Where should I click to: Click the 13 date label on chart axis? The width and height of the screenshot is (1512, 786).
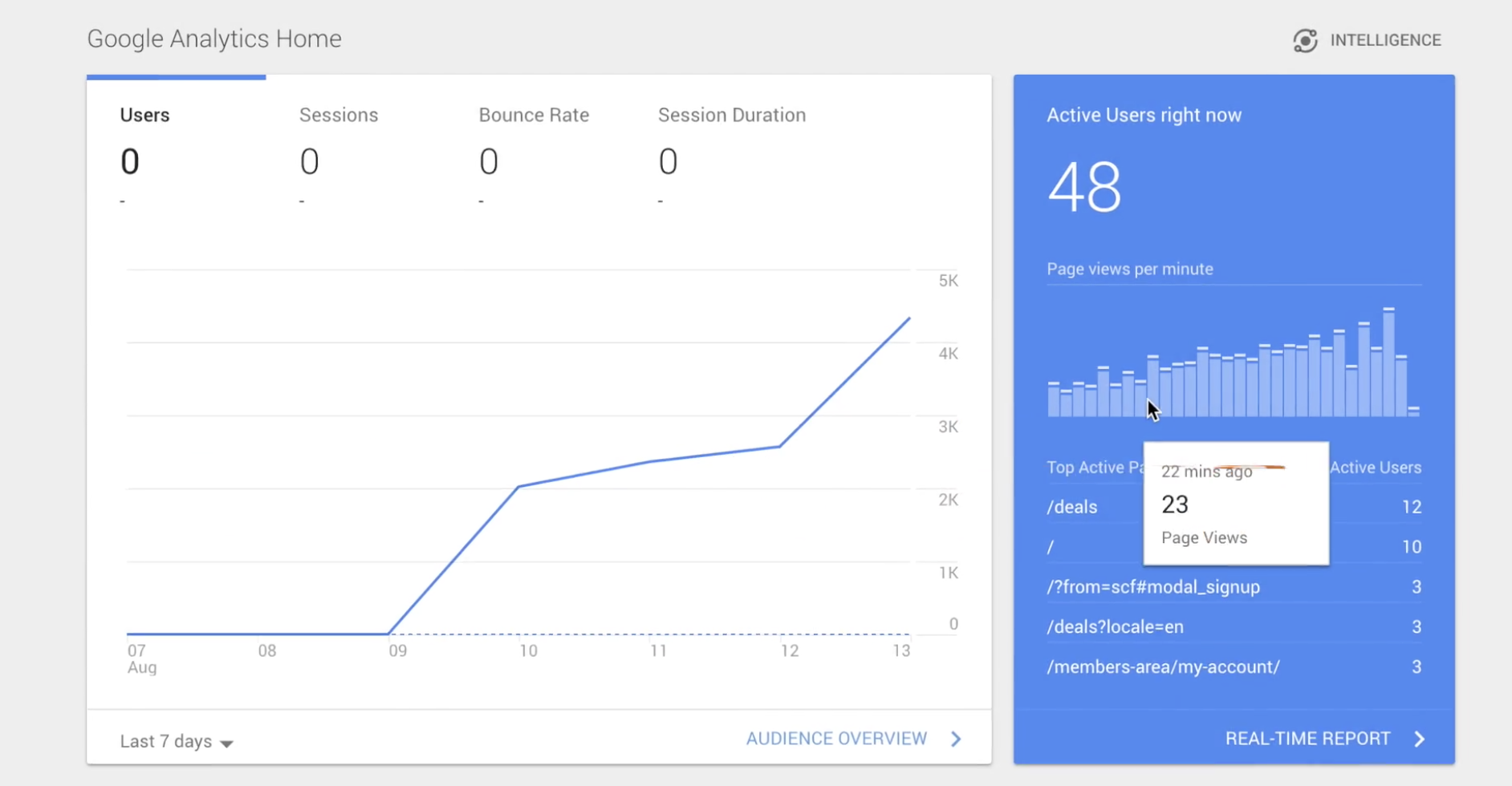click(901, 650)
